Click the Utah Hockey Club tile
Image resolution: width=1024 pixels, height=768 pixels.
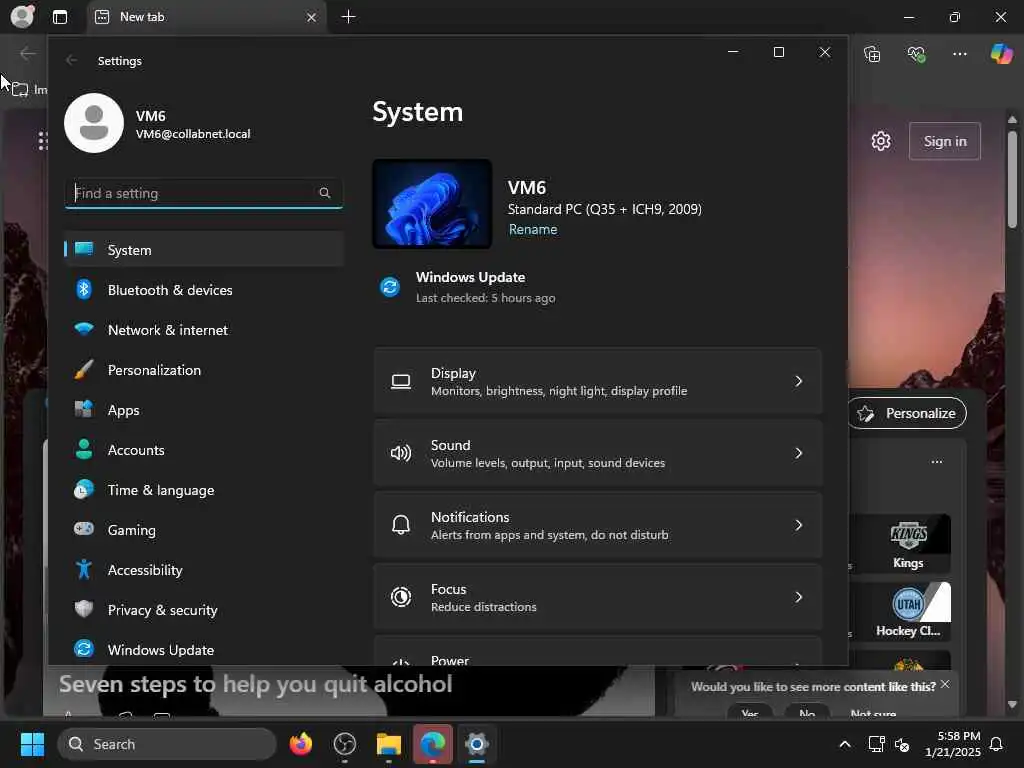pyautogui.click(x=908, y=612)
